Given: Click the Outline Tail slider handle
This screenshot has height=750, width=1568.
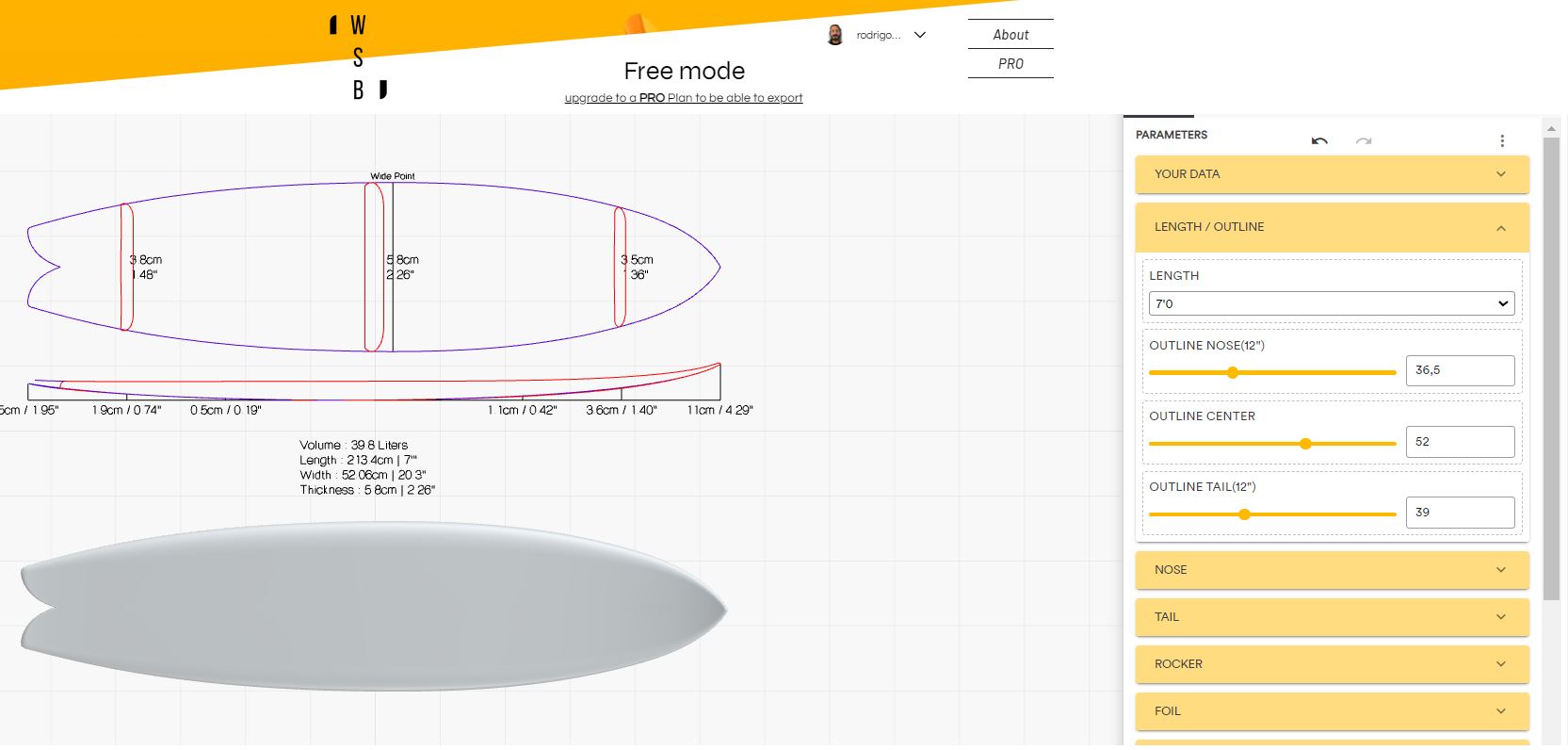Looking at the screenshot, I should coord(1244,514).
